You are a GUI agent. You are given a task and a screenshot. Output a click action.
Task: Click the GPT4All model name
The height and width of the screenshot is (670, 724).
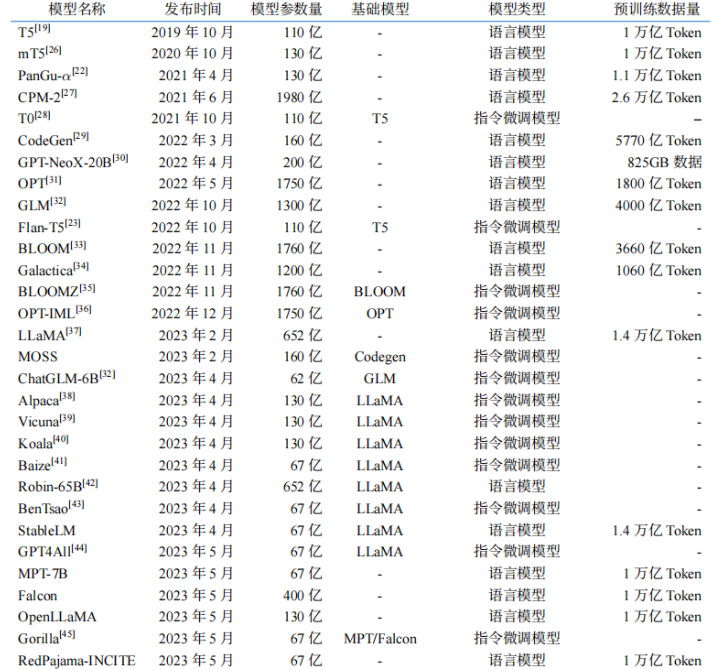click(52, 551)
